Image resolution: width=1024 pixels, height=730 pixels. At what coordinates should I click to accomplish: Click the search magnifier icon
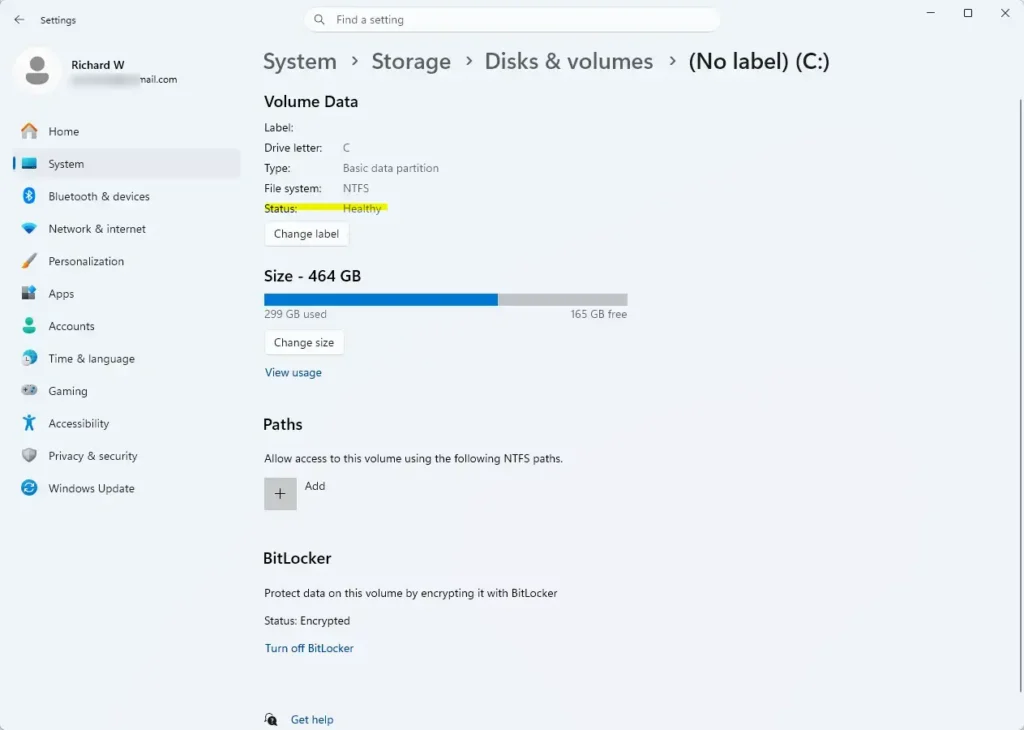(319, 20)
